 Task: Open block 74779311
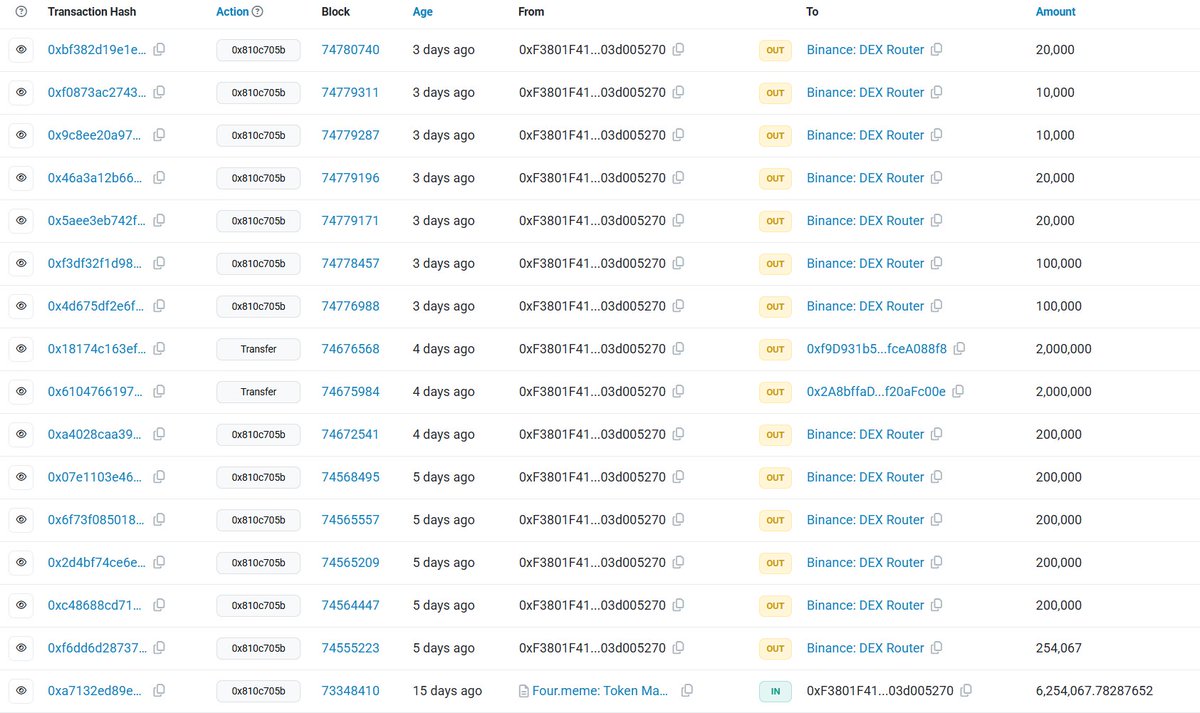[x=351, y=93]
